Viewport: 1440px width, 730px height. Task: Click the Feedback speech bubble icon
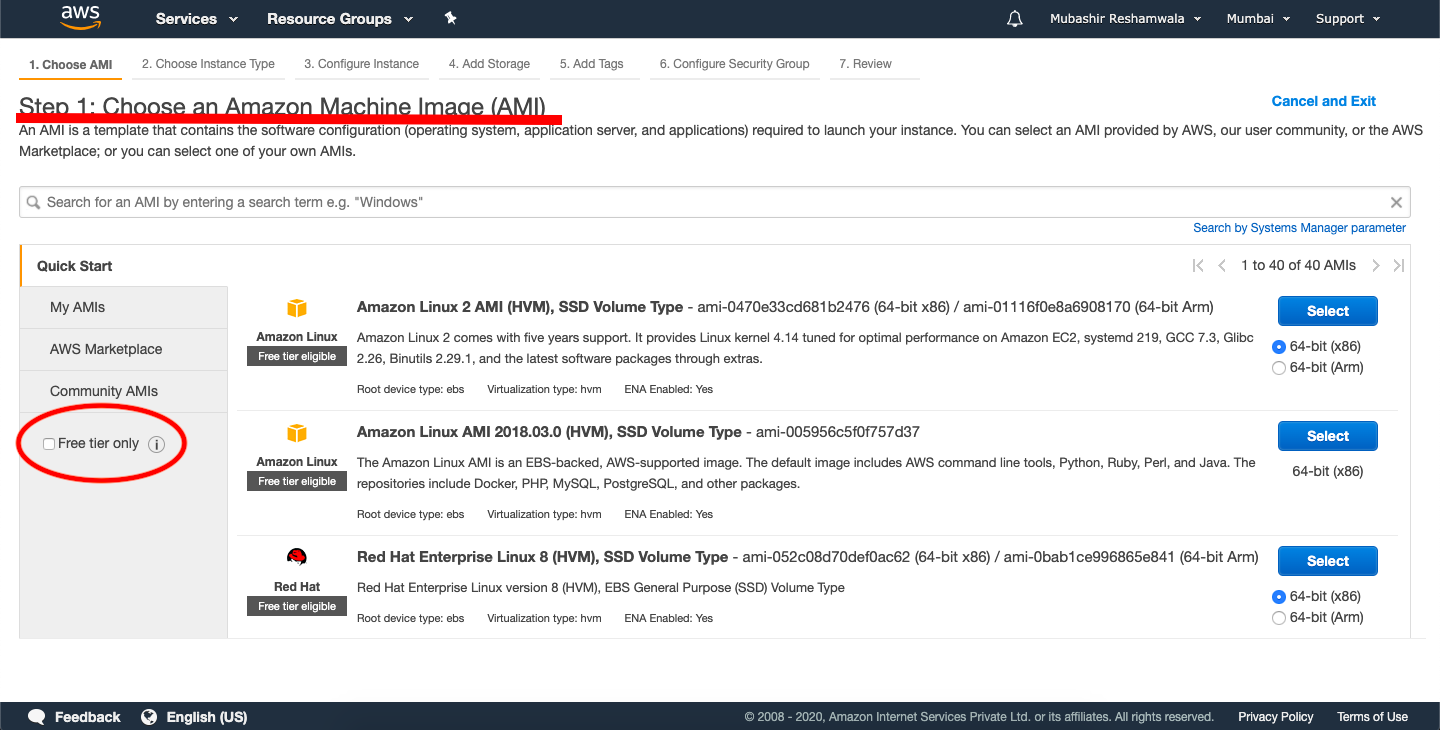click(x=37, y=717)
